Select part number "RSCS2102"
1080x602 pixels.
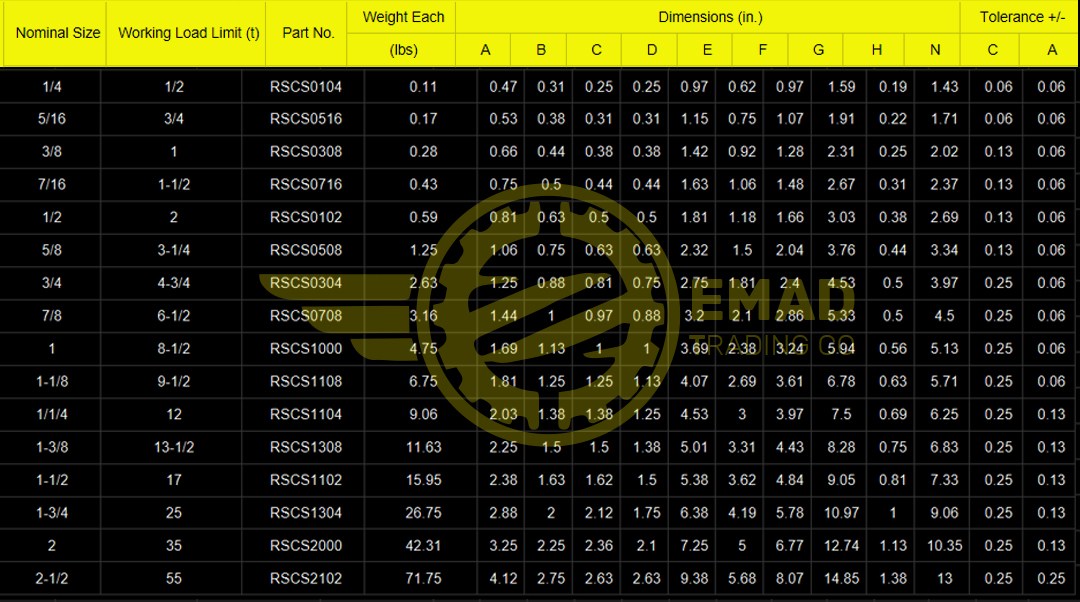(306, 579)
